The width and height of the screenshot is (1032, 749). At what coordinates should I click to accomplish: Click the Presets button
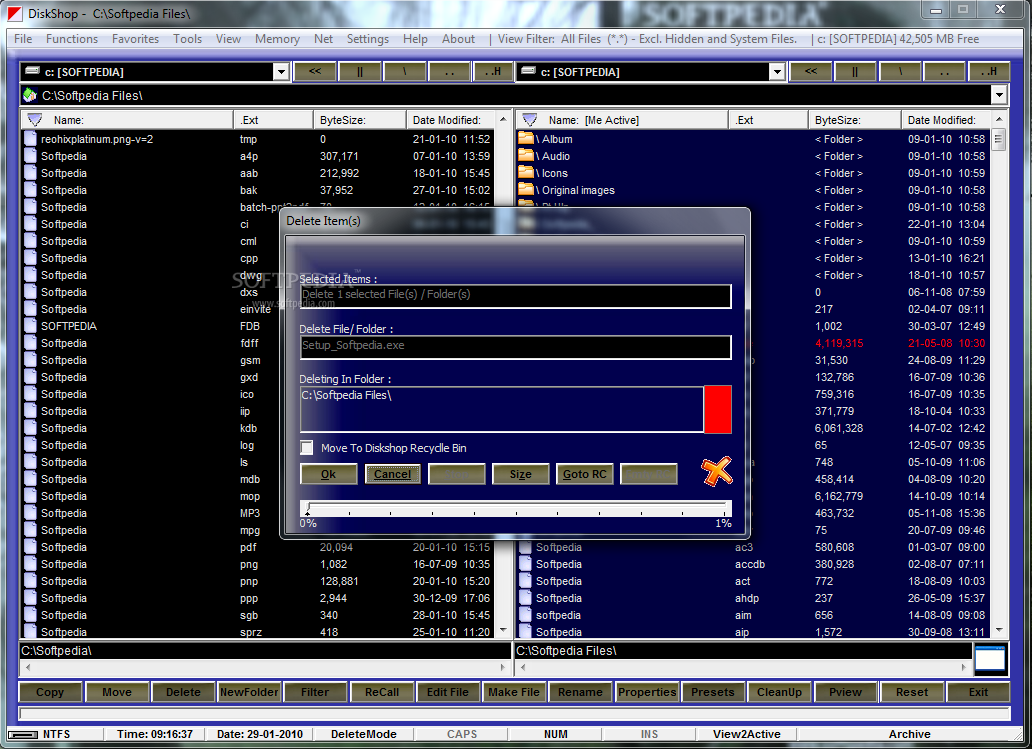pos(713,692)
